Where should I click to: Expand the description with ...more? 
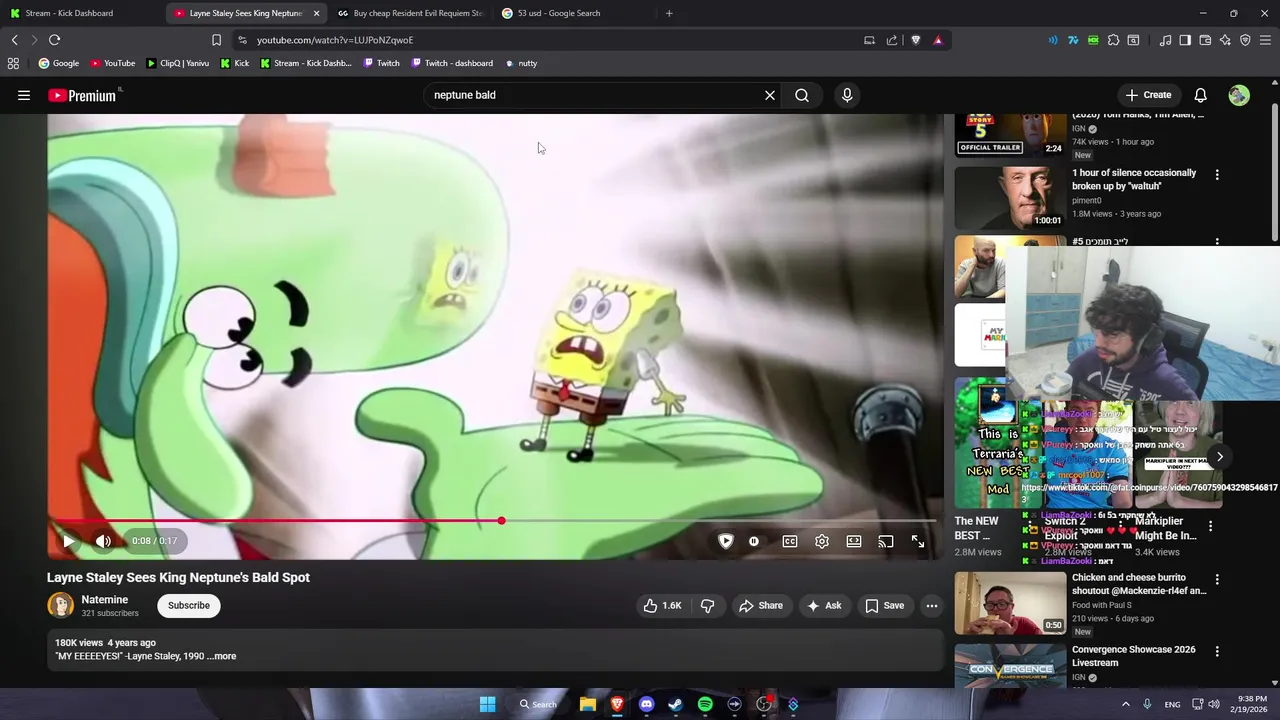click(222, 656)
